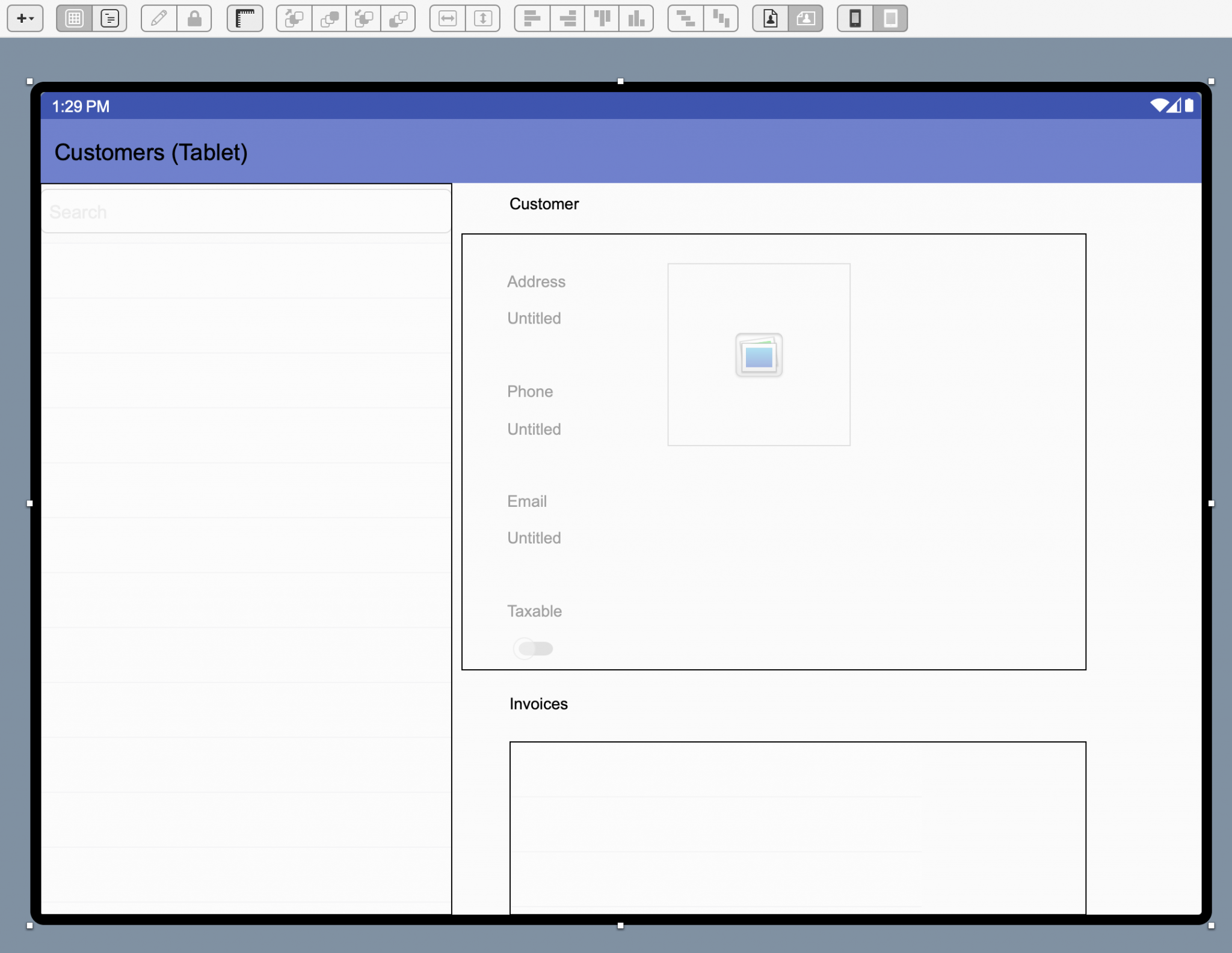Select the Customer section label
Screen dimensions: 1232x953
(x=544, y=204)
